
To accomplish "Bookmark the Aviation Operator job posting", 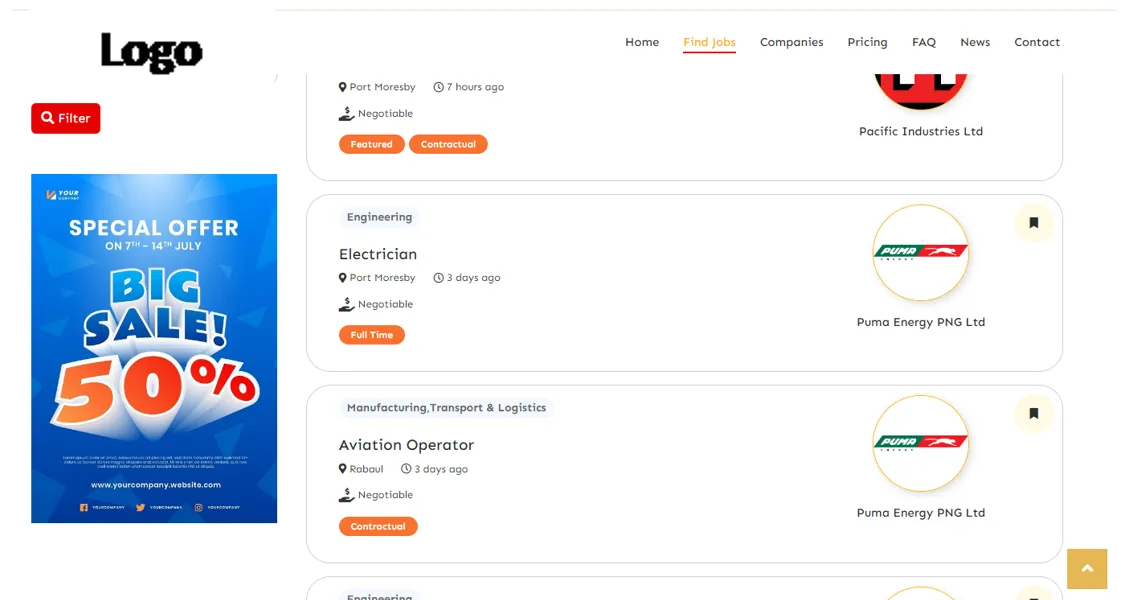I will (x=1034, y=413).
